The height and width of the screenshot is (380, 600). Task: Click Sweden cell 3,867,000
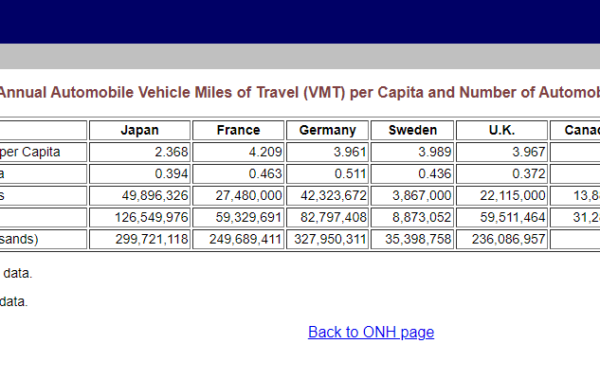tap(412, 196)
